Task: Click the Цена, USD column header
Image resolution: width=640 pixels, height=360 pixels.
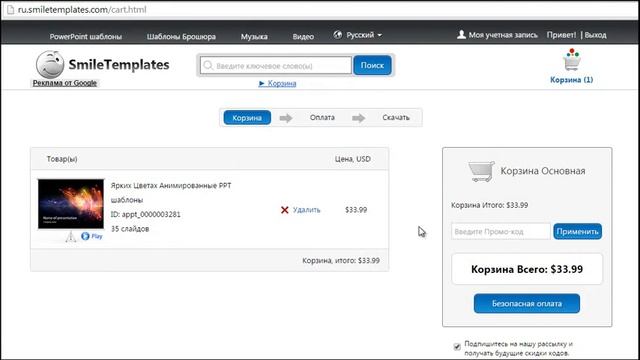Action: [x=353, y=159]
